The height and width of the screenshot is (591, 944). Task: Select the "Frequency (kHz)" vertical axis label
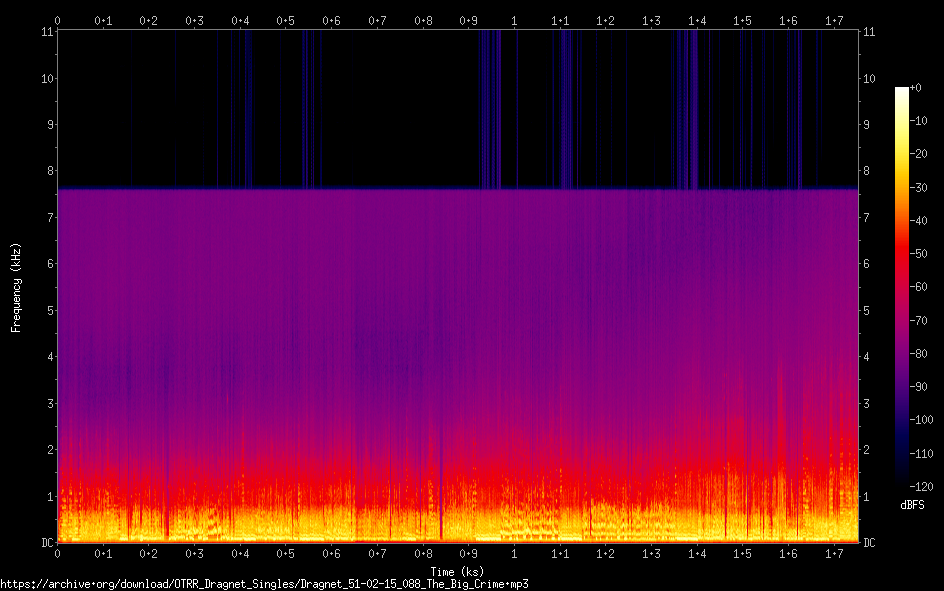tap(16, 286)
